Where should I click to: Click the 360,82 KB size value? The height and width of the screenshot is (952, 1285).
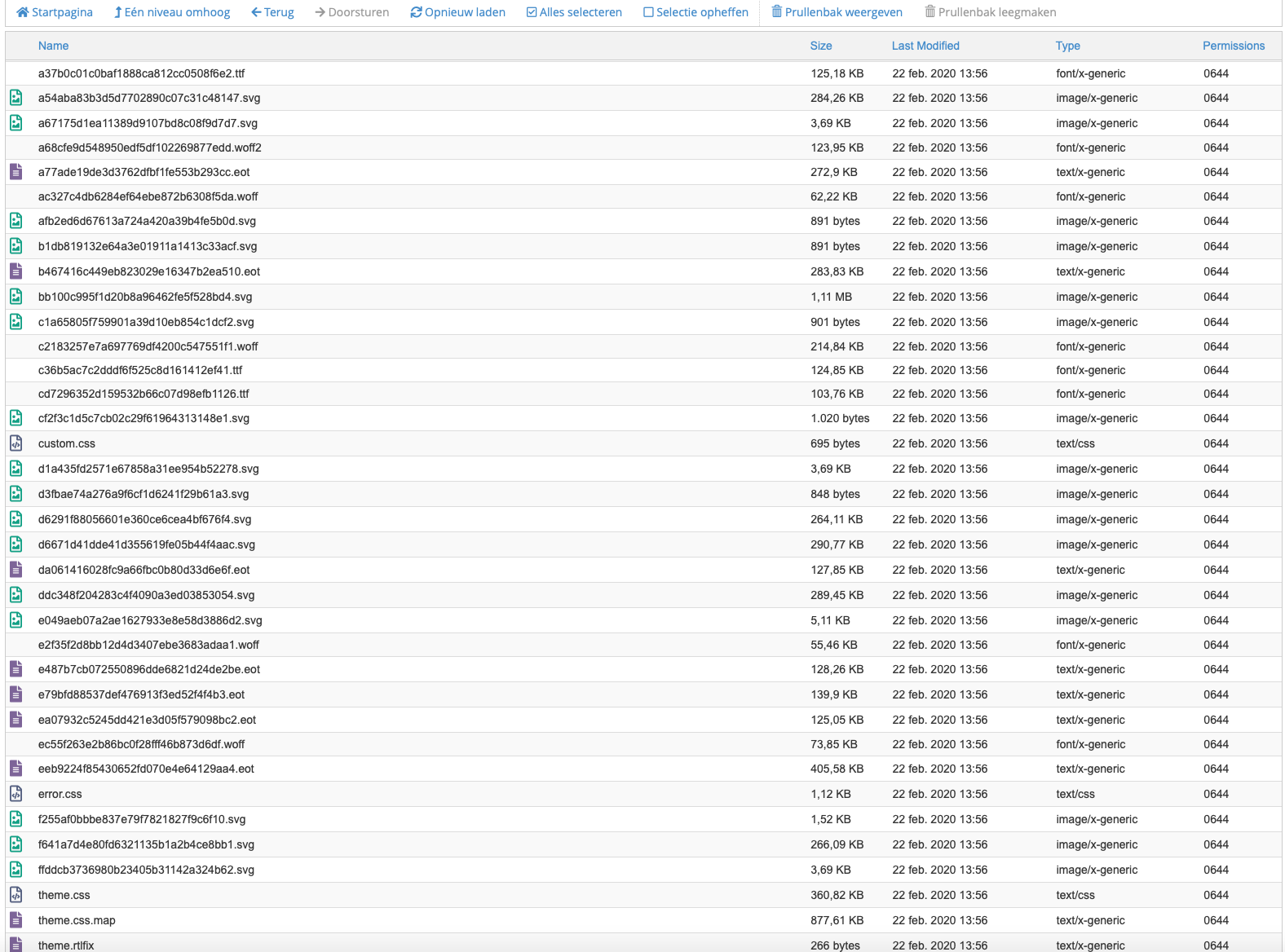click(x=837, y=895)
